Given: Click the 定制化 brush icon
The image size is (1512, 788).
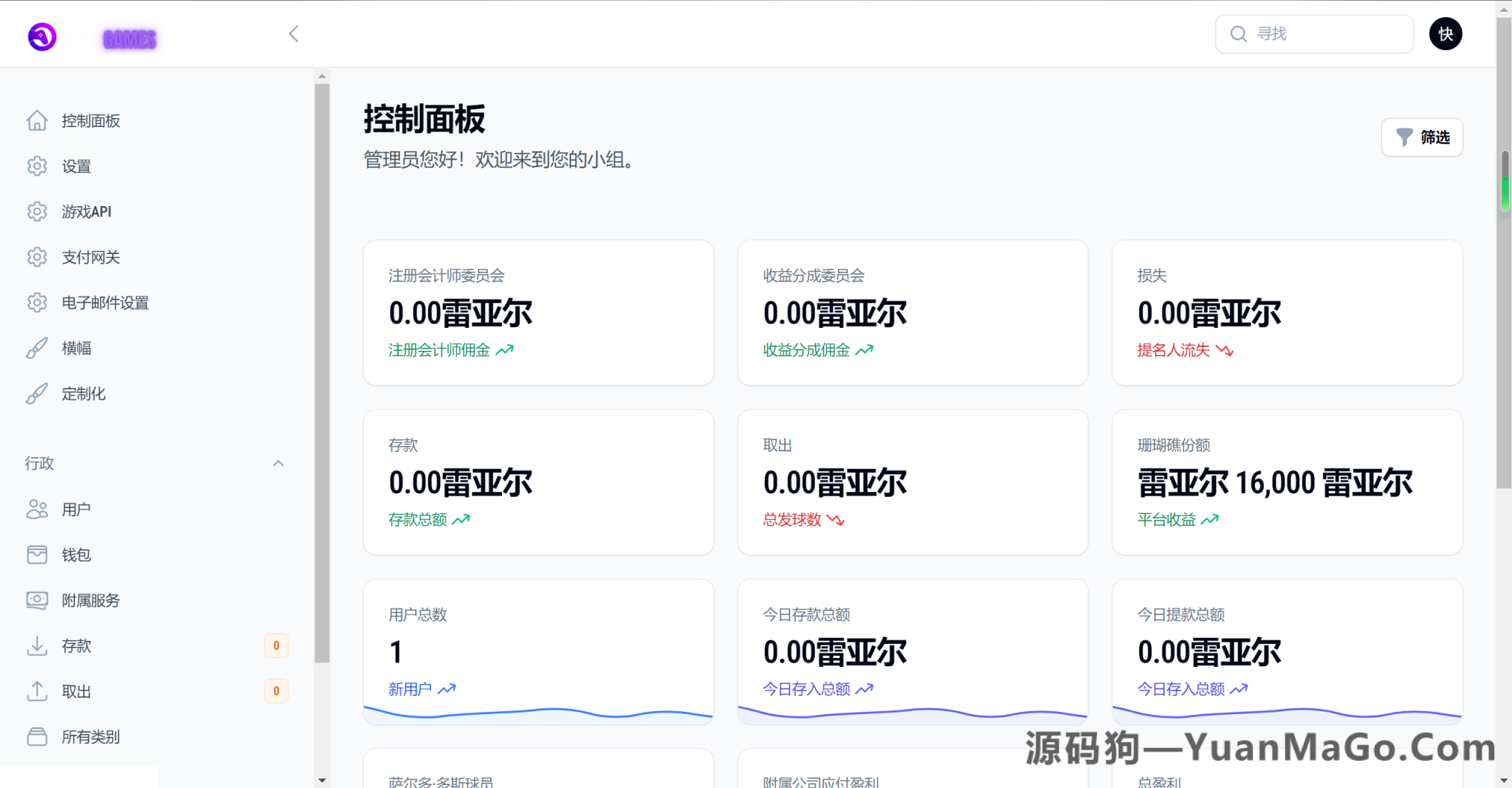Looking at the screenshot, I should pos(37,393).
